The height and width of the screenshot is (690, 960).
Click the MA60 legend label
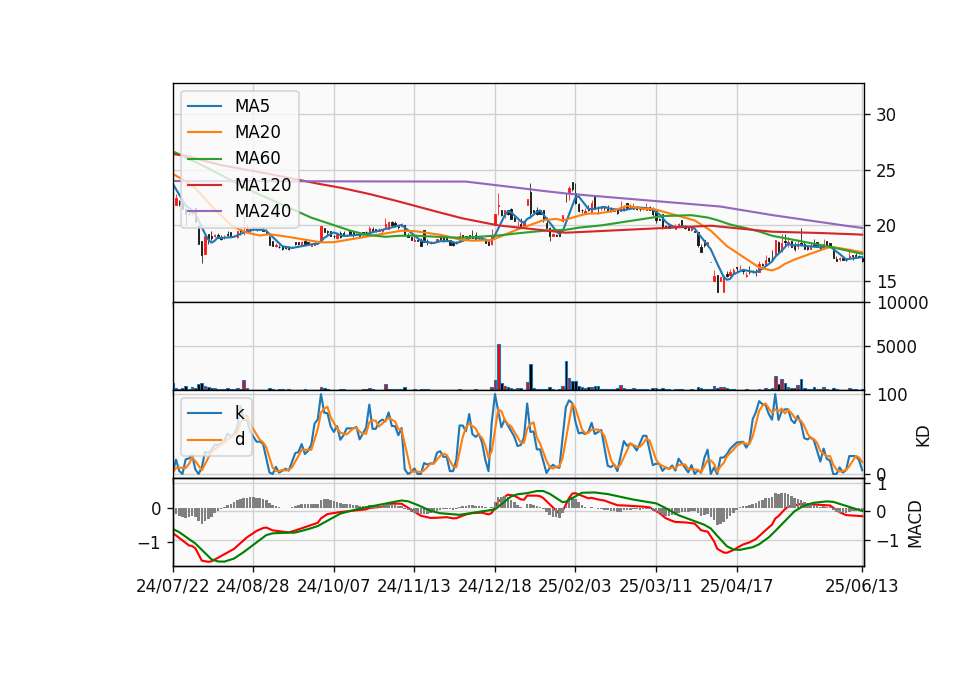point(258,159)
